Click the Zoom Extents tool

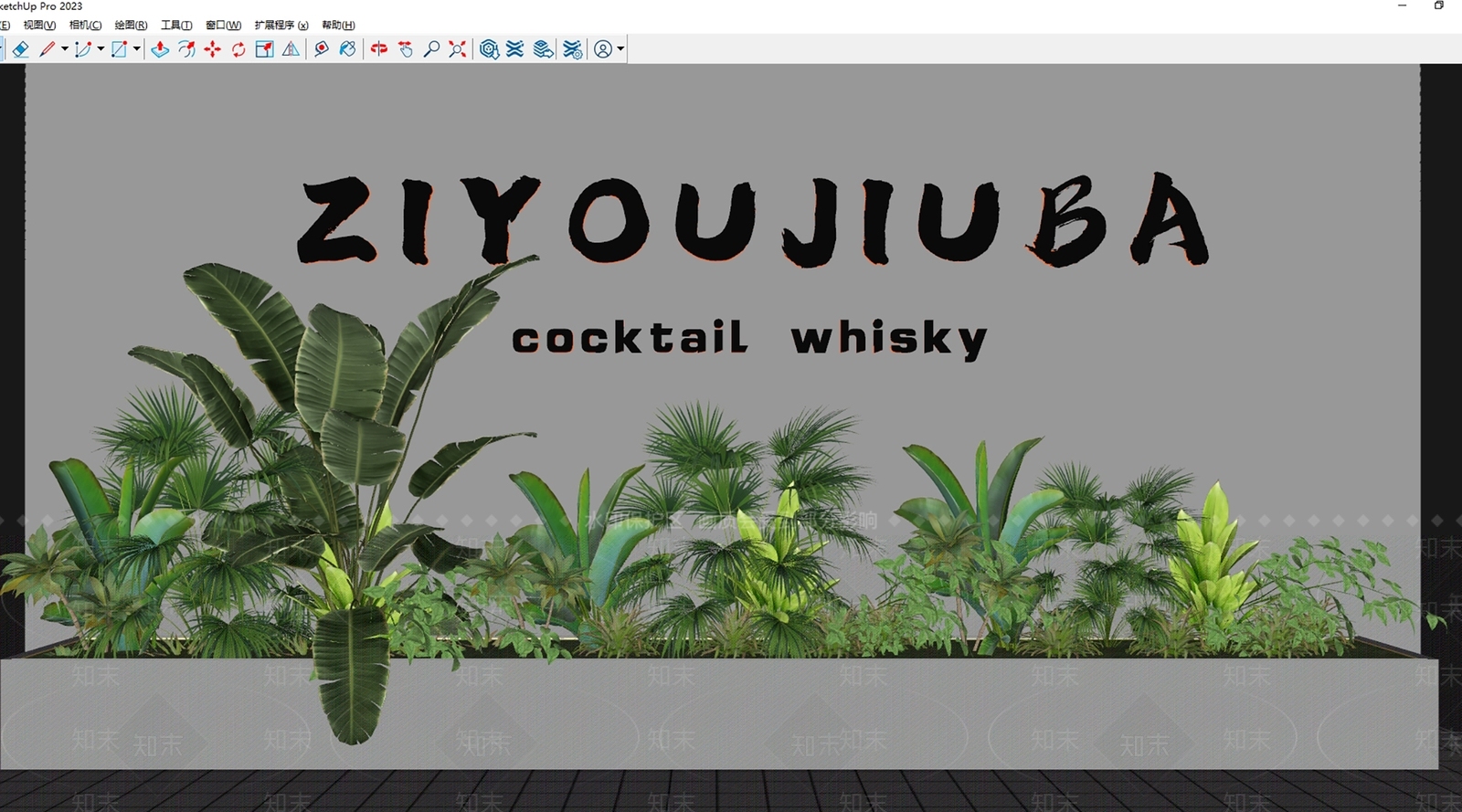point(458,49)
